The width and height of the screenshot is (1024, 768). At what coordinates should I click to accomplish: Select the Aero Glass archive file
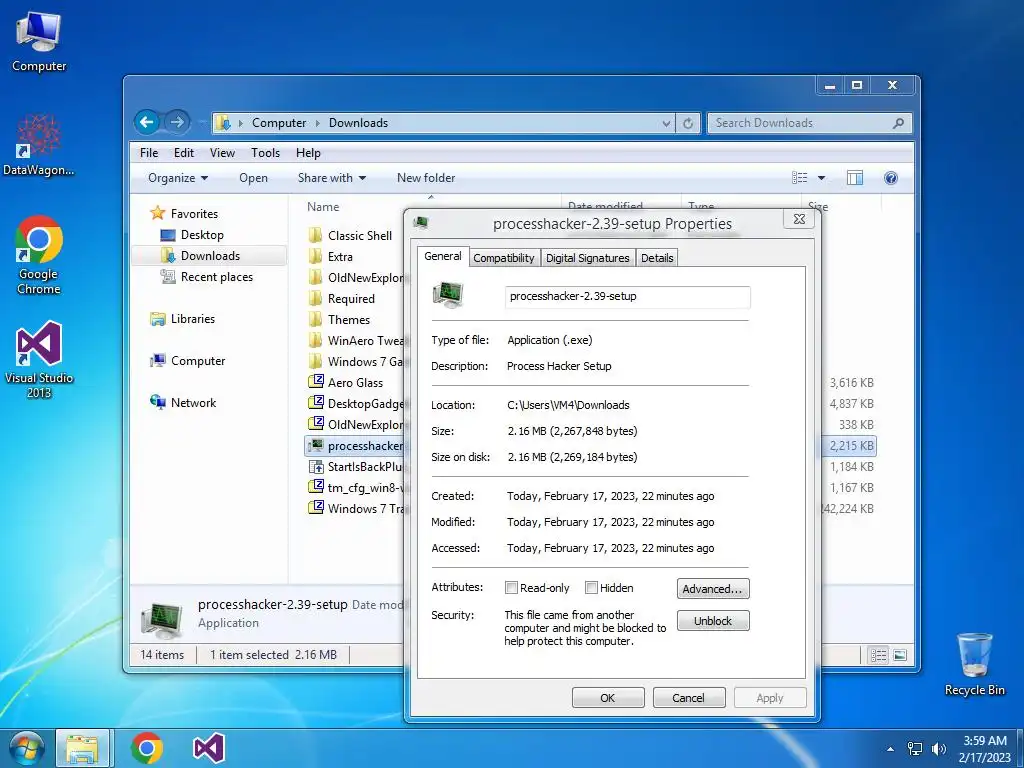pyautogui.click(x=345, y=382)
